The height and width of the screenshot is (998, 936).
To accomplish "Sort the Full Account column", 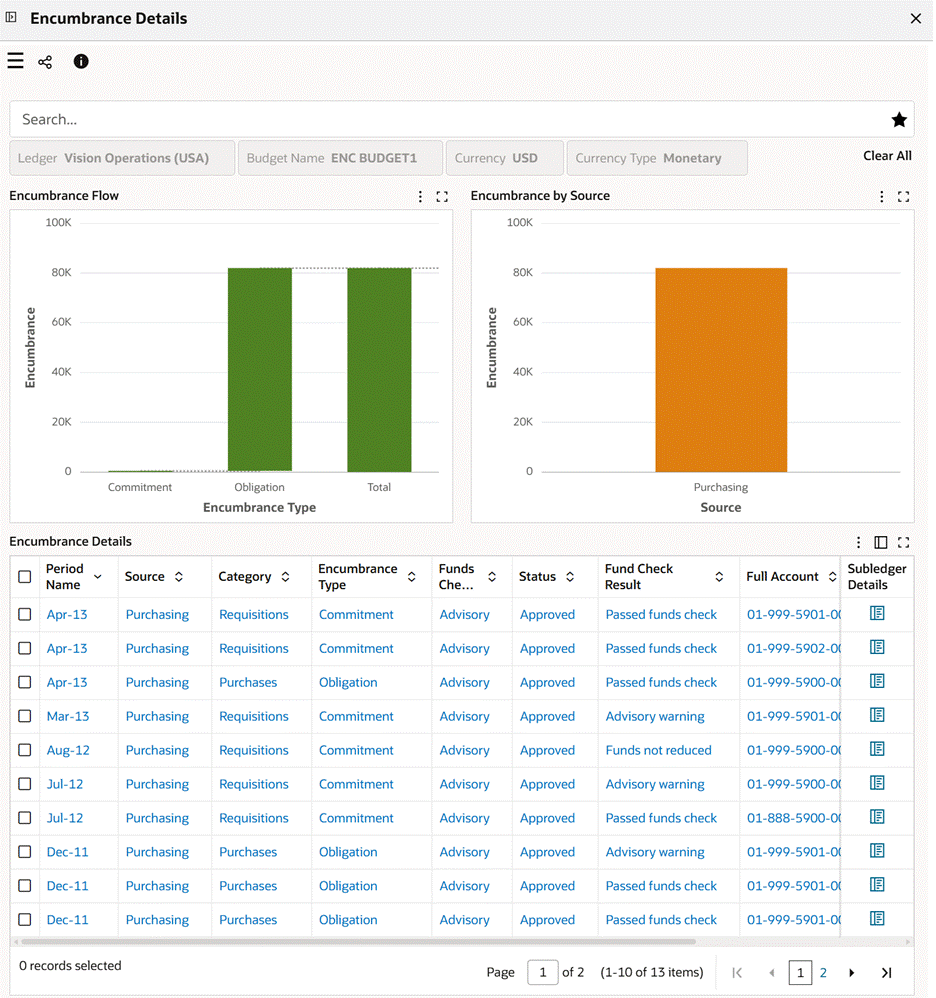I will point(832,577).
